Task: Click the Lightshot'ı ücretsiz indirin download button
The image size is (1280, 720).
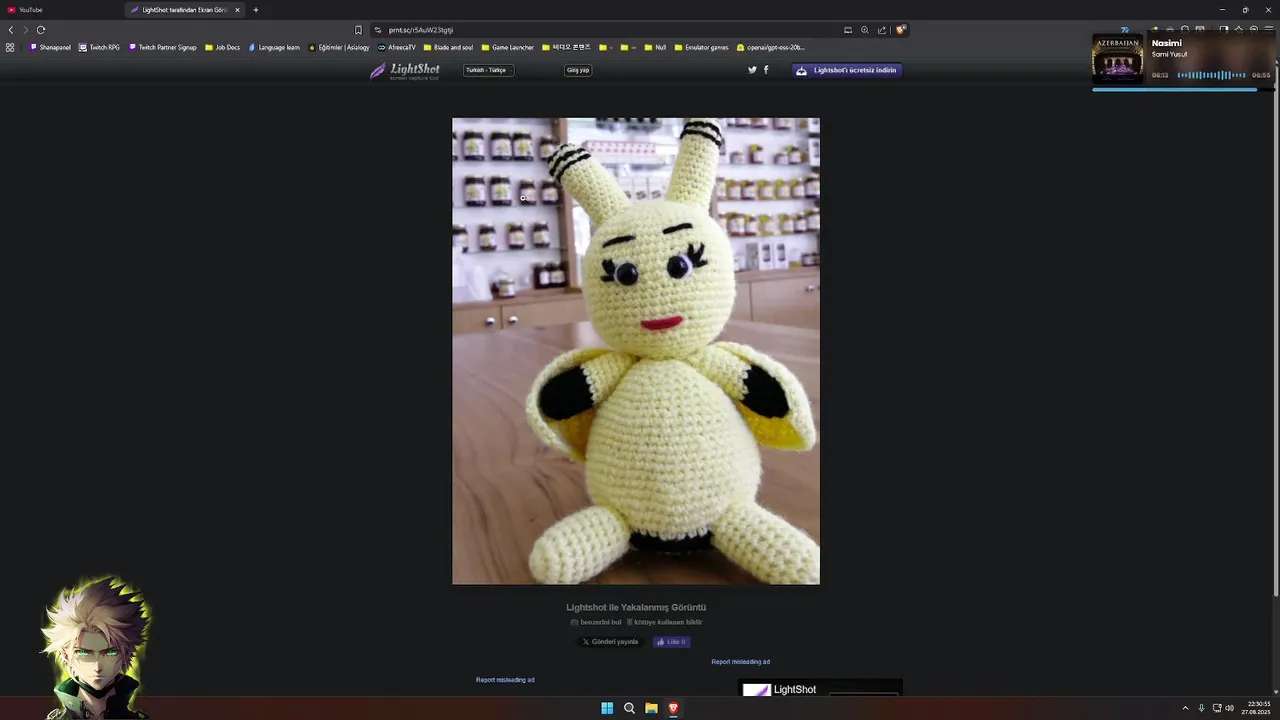Action: pos(848,70)
